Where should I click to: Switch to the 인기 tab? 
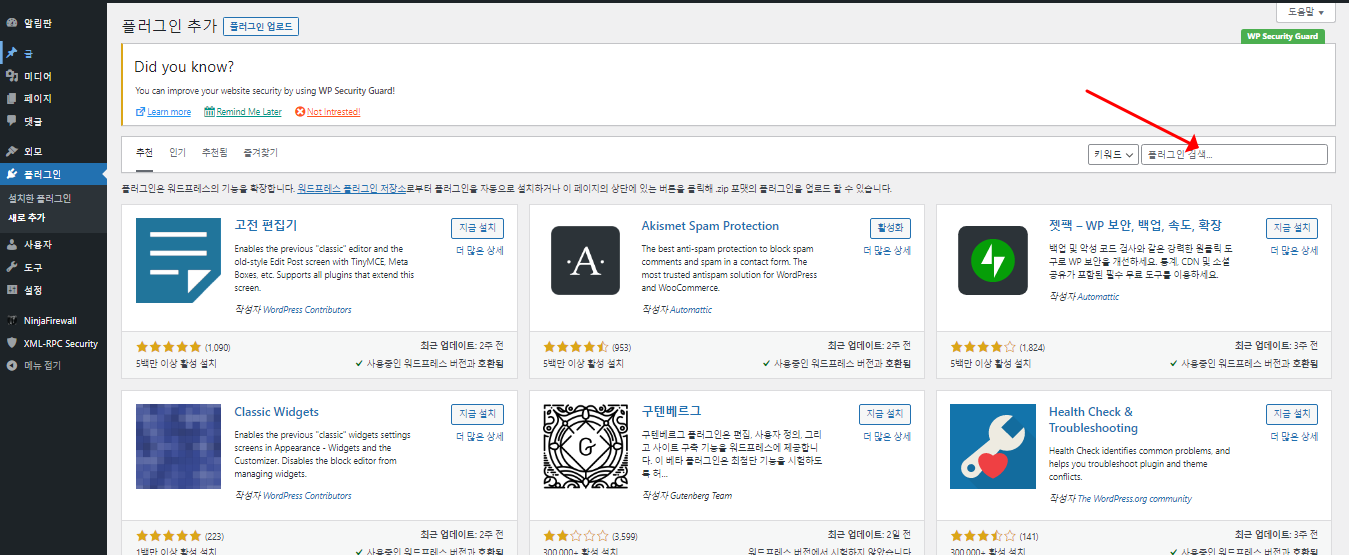[x=177, y=153]
